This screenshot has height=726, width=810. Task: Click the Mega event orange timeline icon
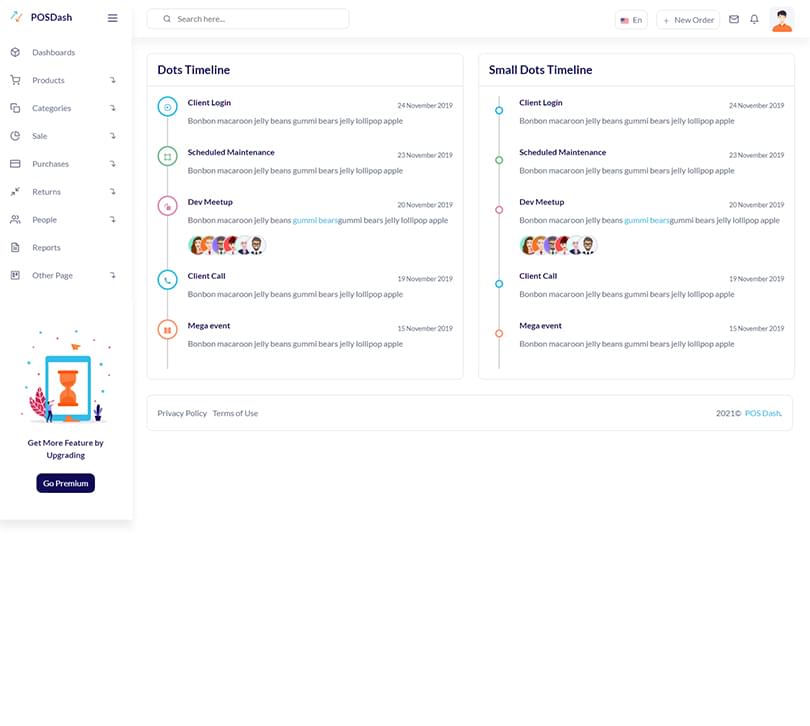167,329
